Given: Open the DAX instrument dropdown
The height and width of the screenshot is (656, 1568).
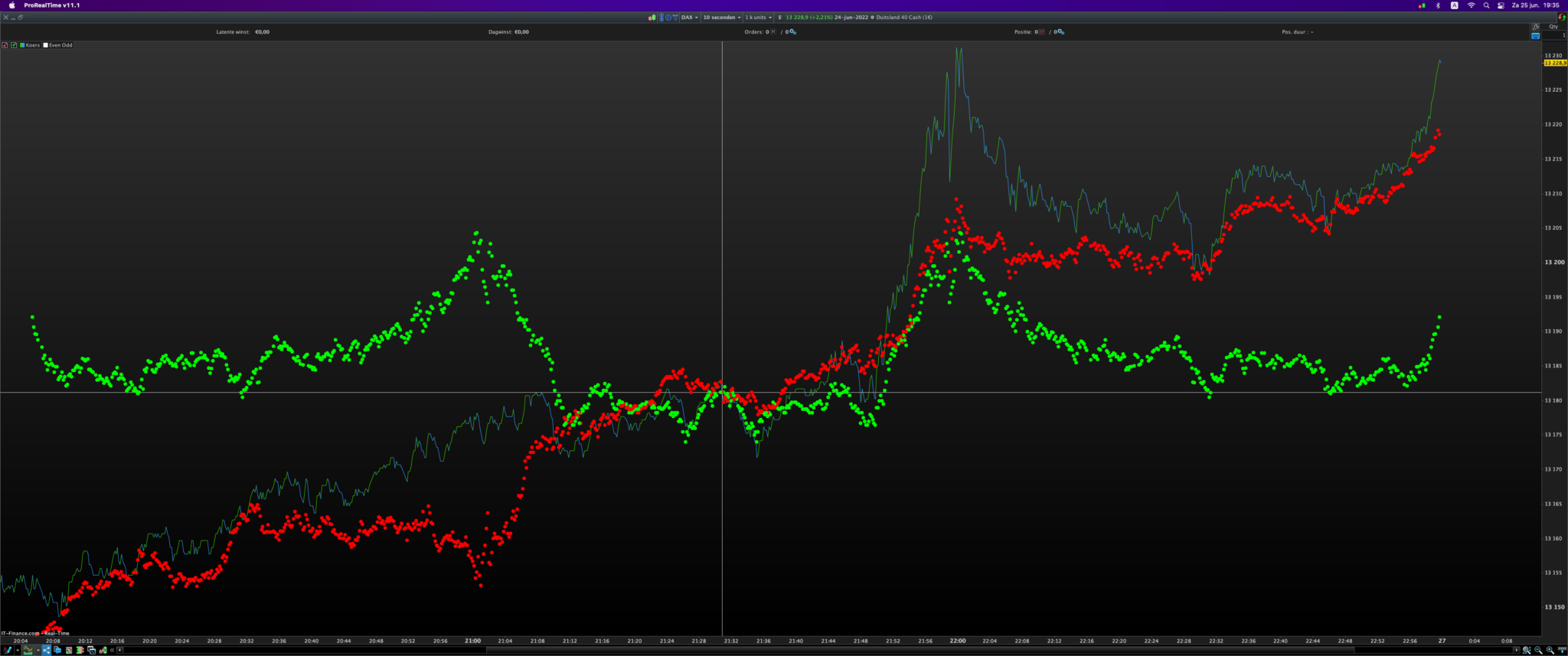Looking at the screenshot, I should pyautogui.click(x=690, y=18).
